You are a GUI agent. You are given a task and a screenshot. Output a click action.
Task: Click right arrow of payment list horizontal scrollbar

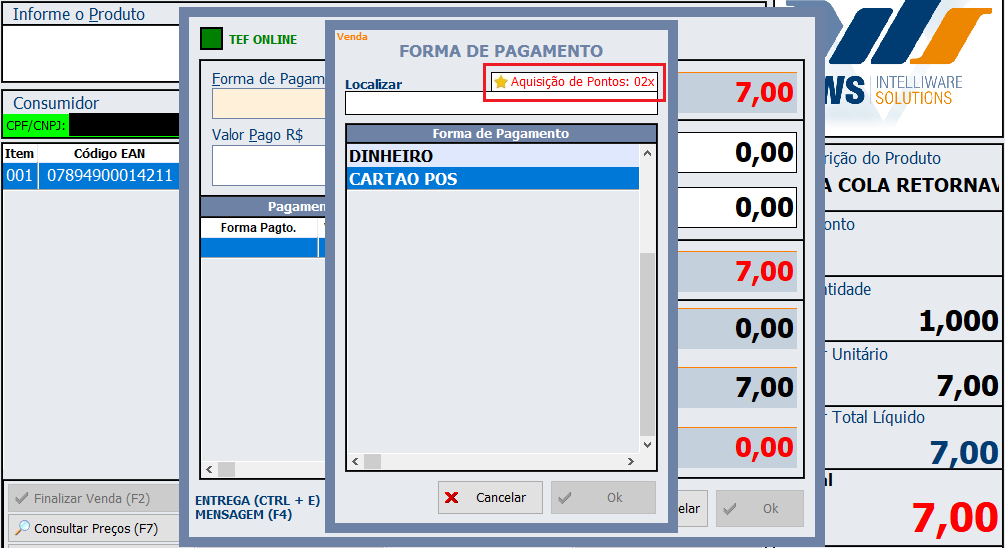coord(631,461)
